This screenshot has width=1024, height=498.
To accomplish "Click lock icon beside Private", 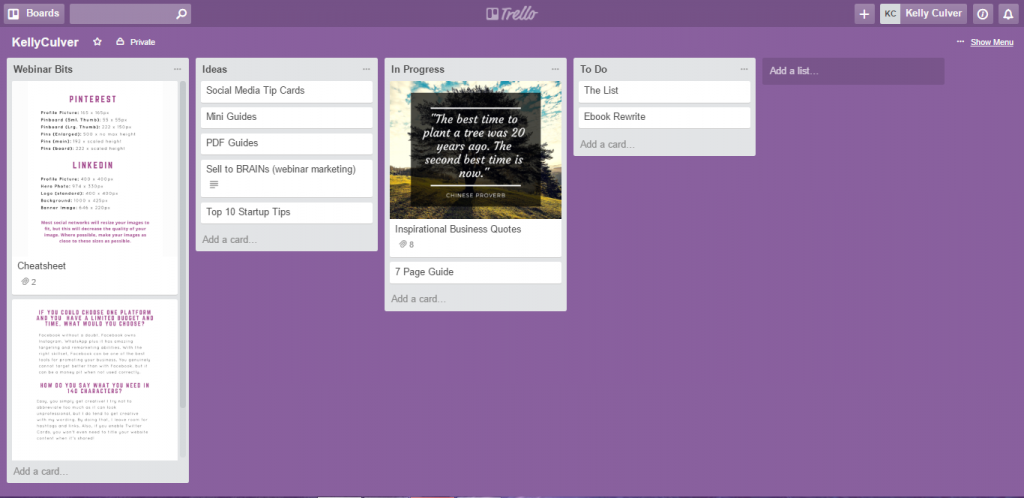I will tap(120, 42).
